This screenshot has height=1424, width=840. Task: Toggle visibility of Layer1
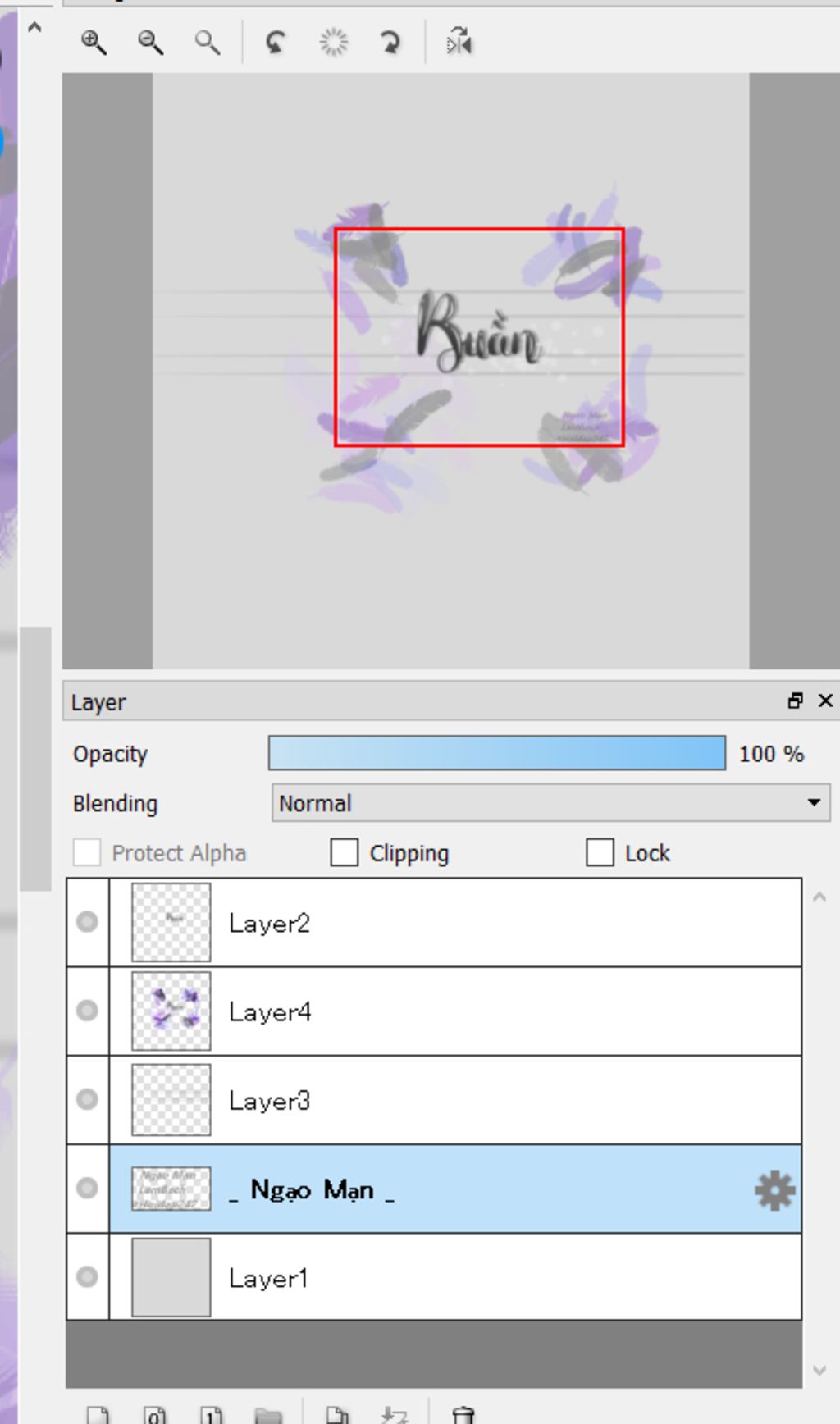tap(87, 1276)
